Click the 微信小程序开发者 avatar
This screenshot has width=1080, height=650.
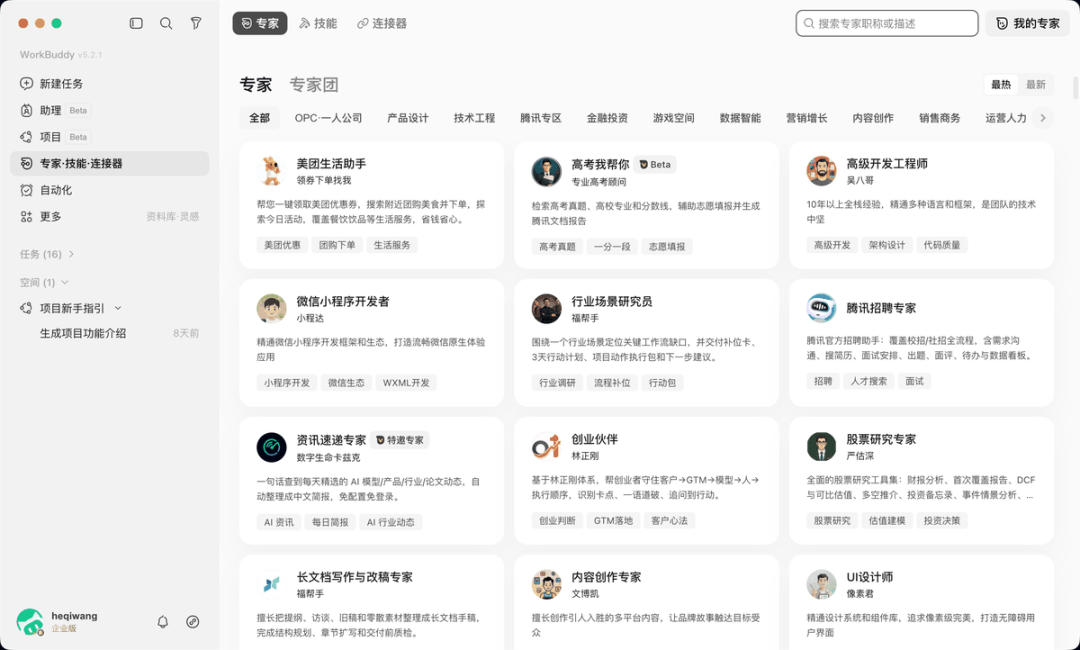click(x=271, y=308)
